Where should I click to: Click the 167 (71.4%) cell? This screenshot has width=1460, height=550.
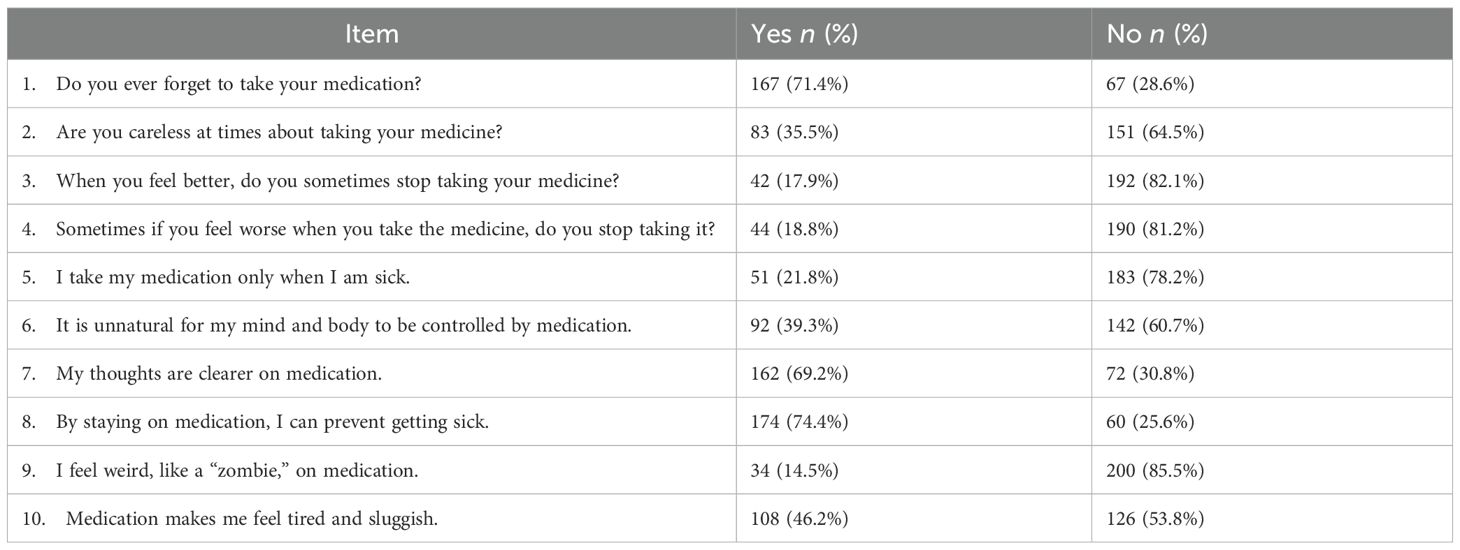click(800, 84)
